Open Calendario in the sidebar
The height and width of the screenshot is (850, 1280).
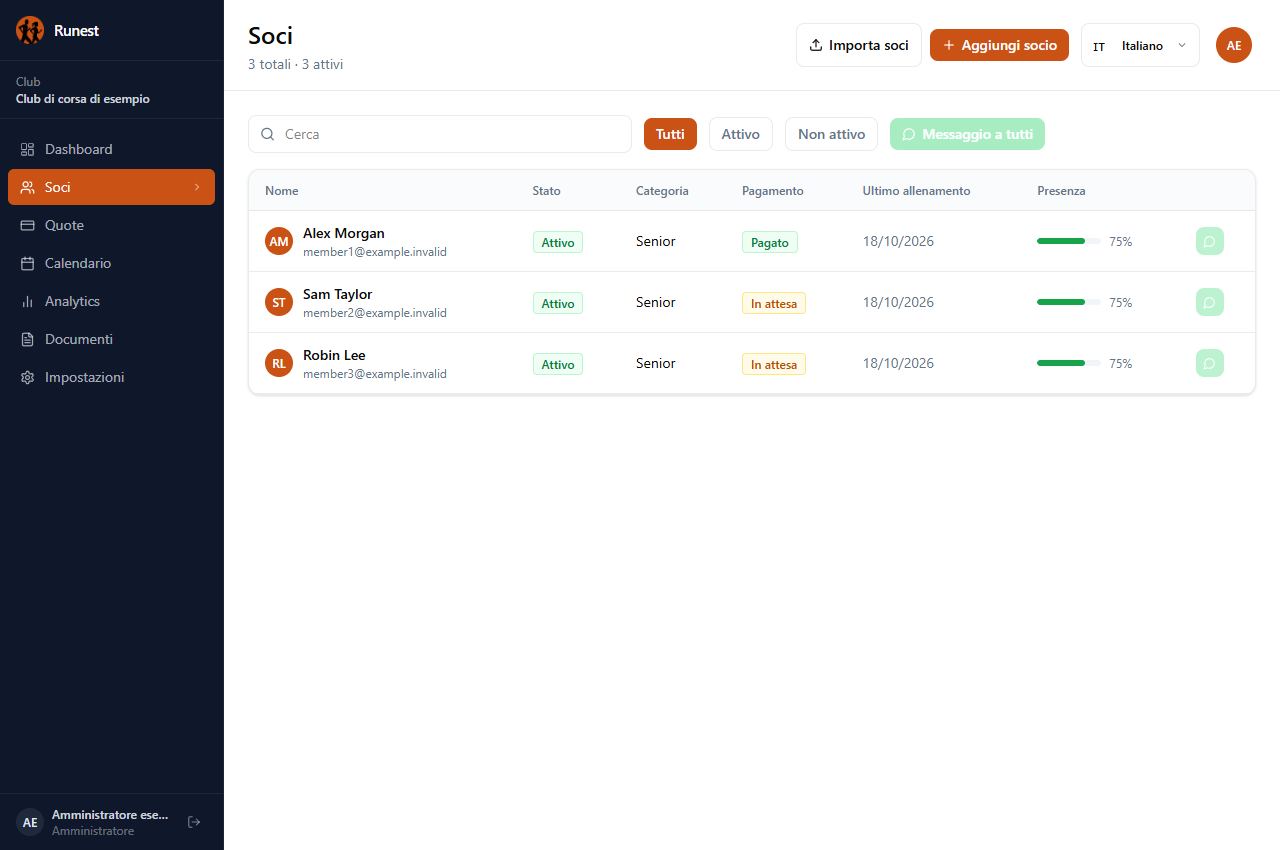pyautogui.click(x=111, y=263)
